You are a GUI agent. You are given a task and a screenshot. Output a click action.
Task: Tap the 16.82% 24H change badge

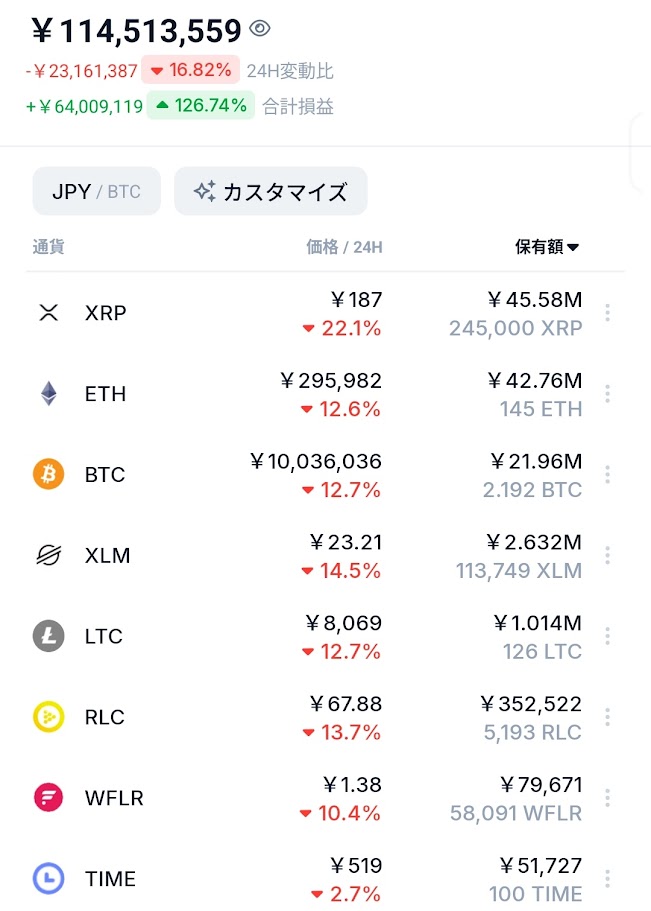click(191, 70)
